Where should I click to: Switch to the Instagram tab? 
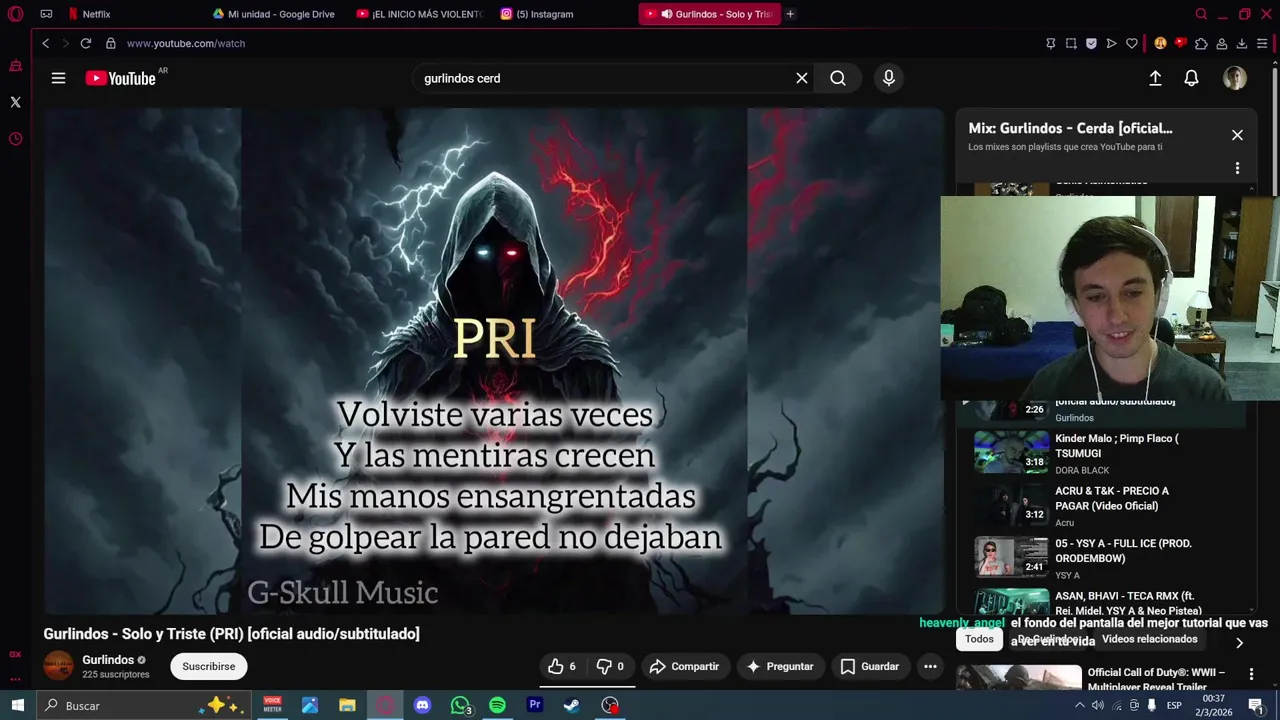[545, 14]
